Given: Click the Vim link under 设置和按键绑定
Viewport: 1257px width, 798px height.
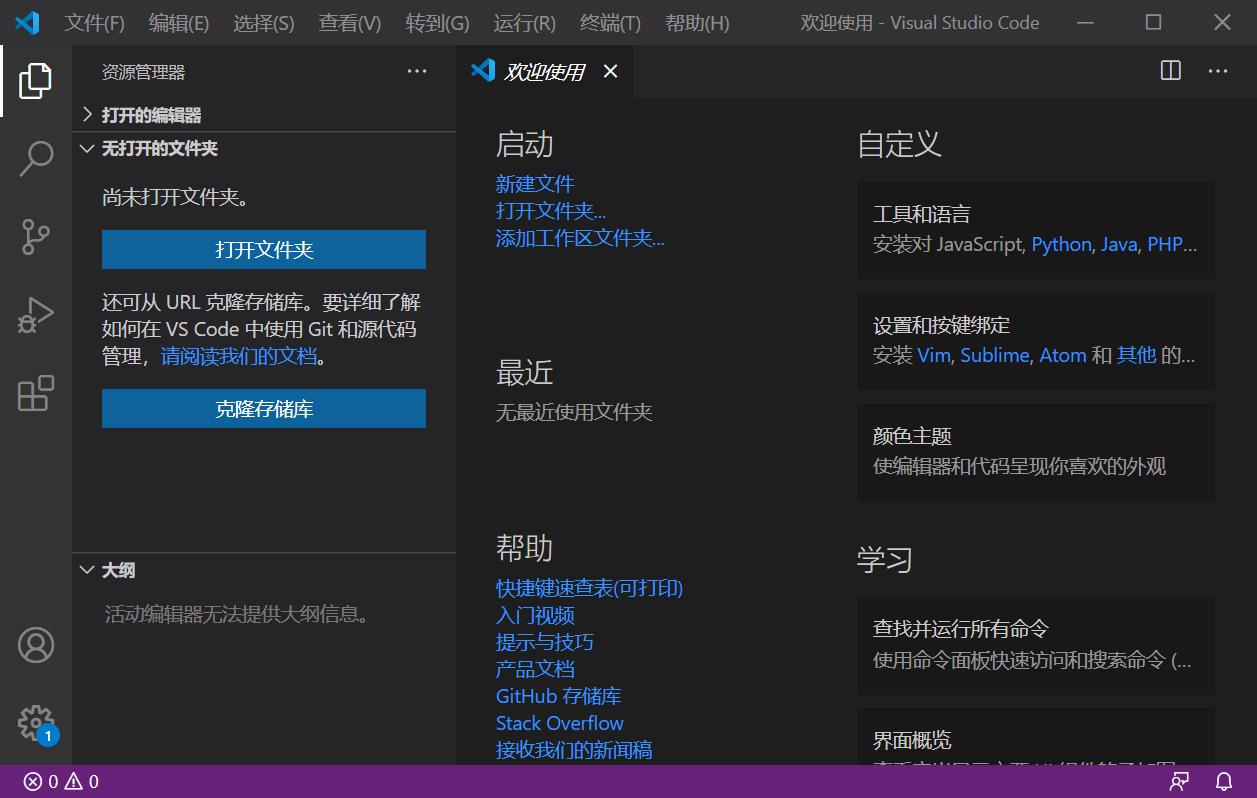Looking at the screenshot, I should (x=934, y=355).
